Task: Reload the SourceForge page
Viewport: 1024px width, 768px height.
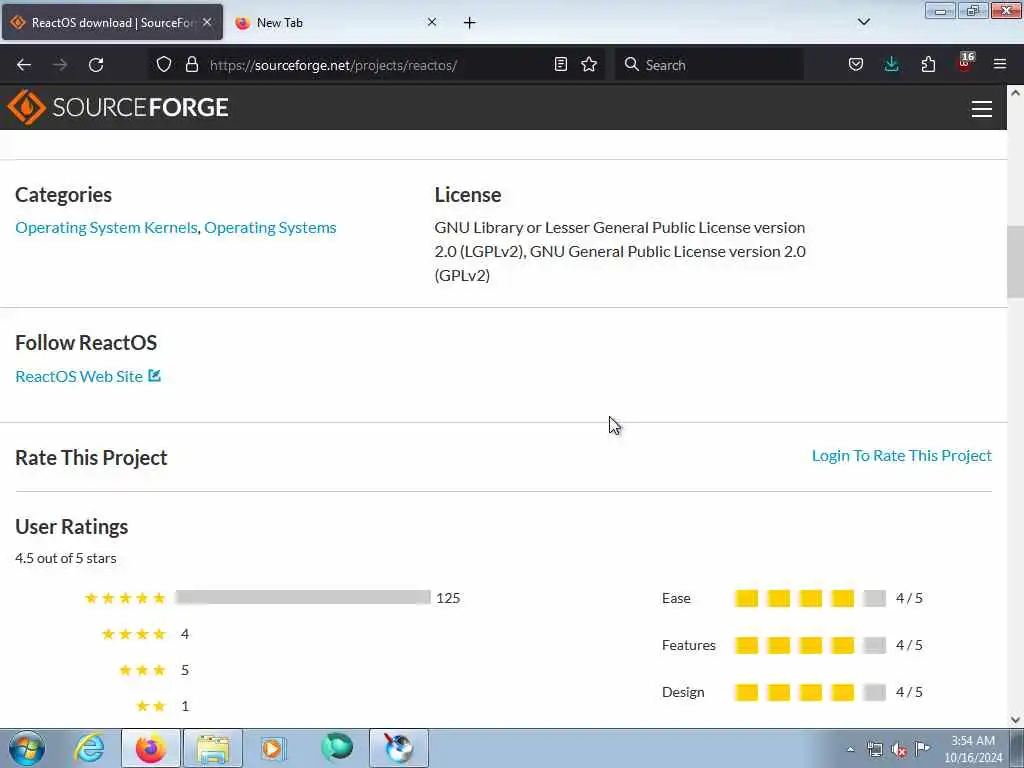Action: pyautogui.click(x=96, y=65)
